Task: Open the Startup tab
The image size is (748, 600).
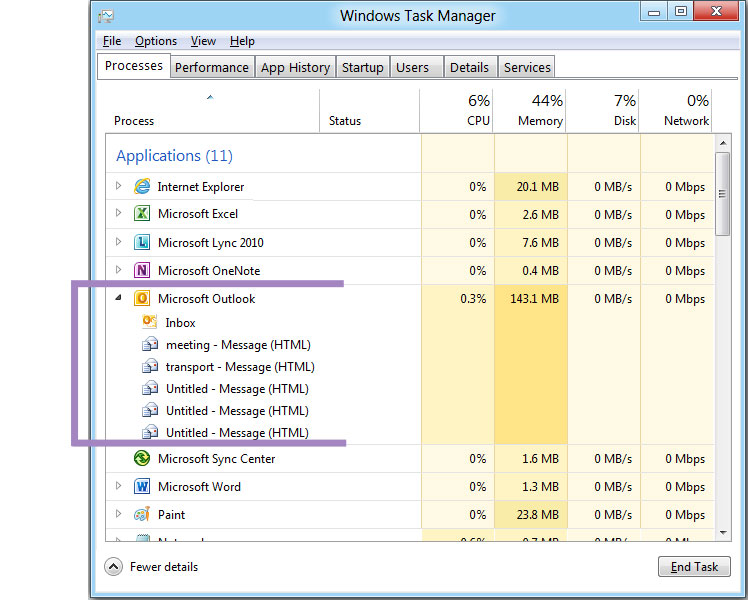Action: [x=362, y=67]
